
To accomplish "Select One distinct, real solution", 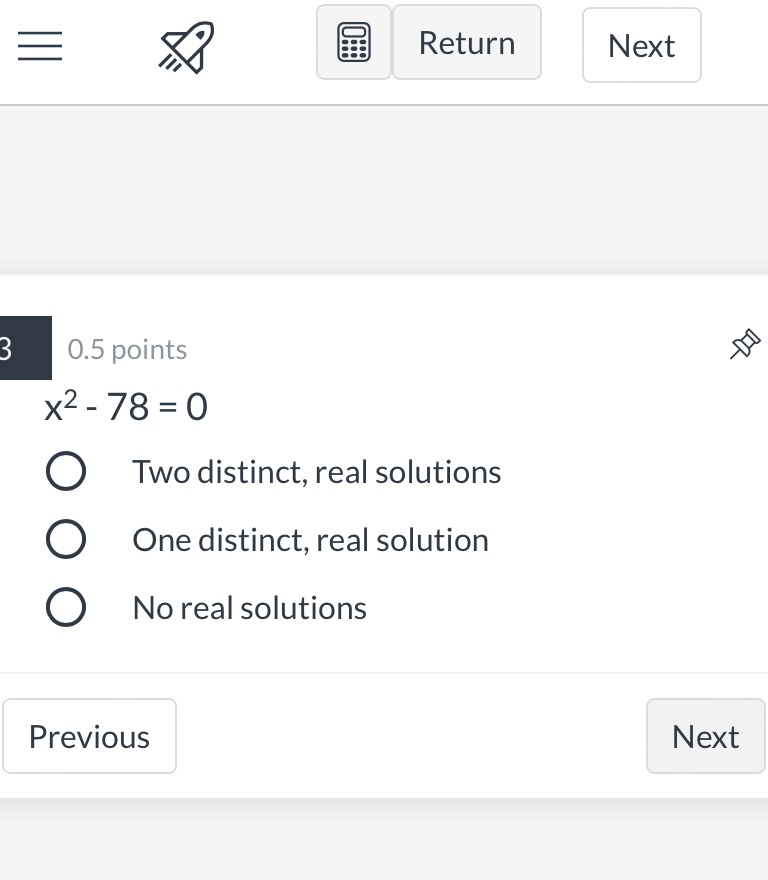I will [66, 539].
